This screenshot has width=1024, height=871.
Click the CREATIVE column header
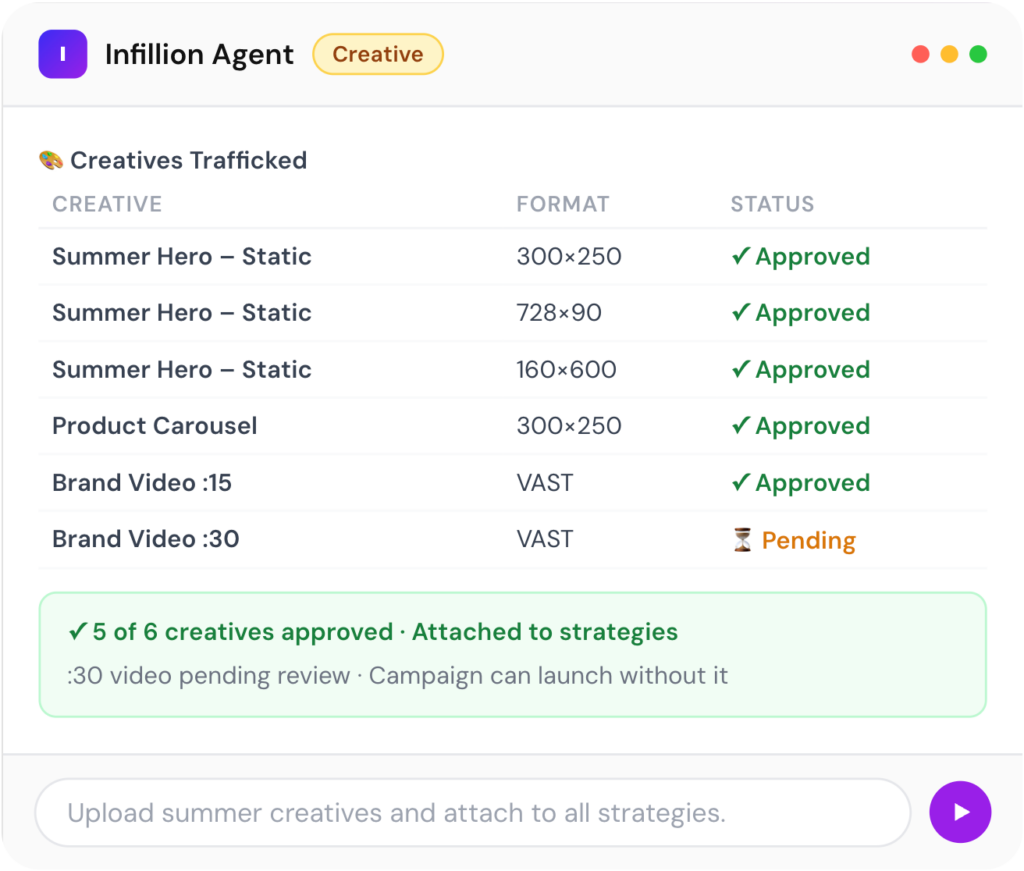107,204
